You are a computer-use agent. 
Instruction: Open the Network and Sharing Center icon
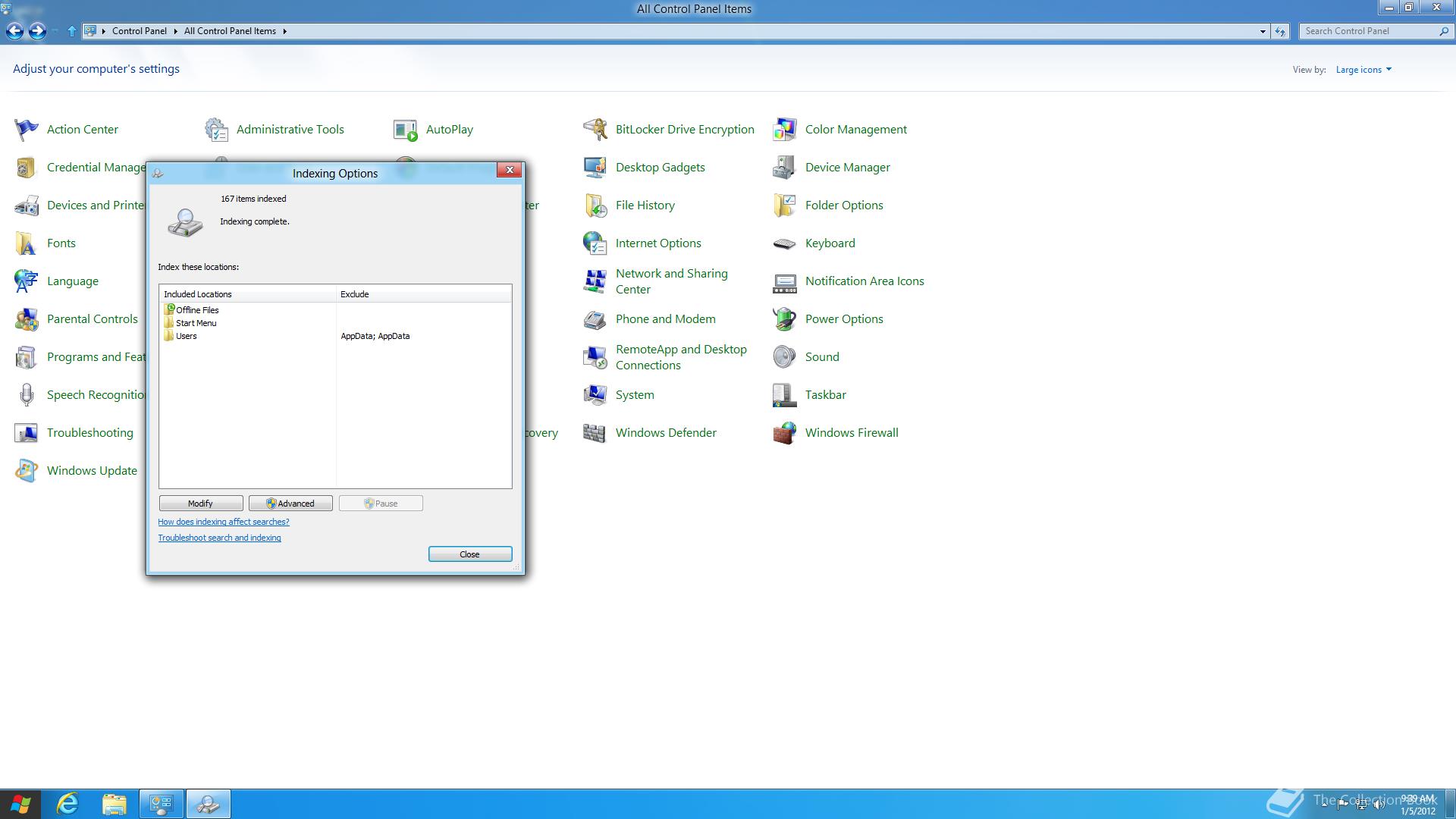595,281
